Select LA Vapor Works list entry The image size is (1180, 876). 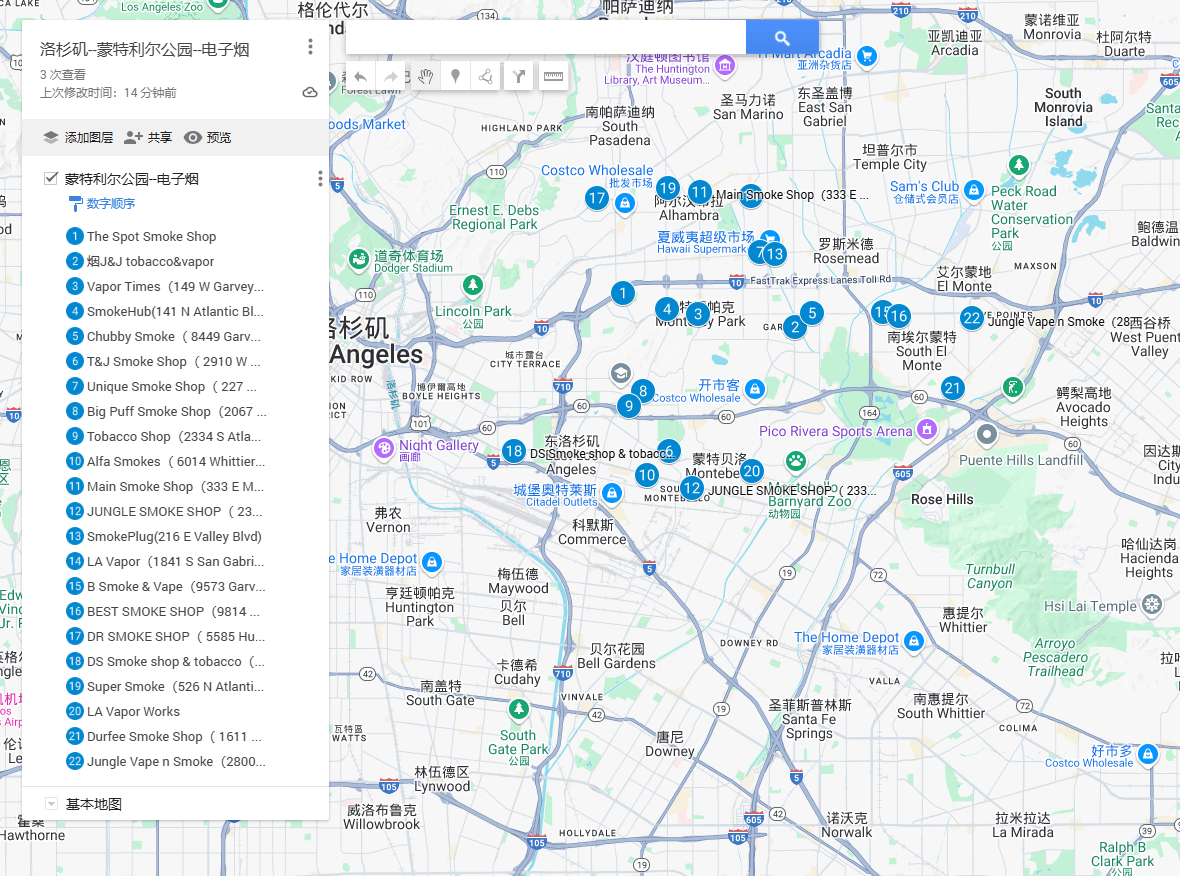(133, 712)
